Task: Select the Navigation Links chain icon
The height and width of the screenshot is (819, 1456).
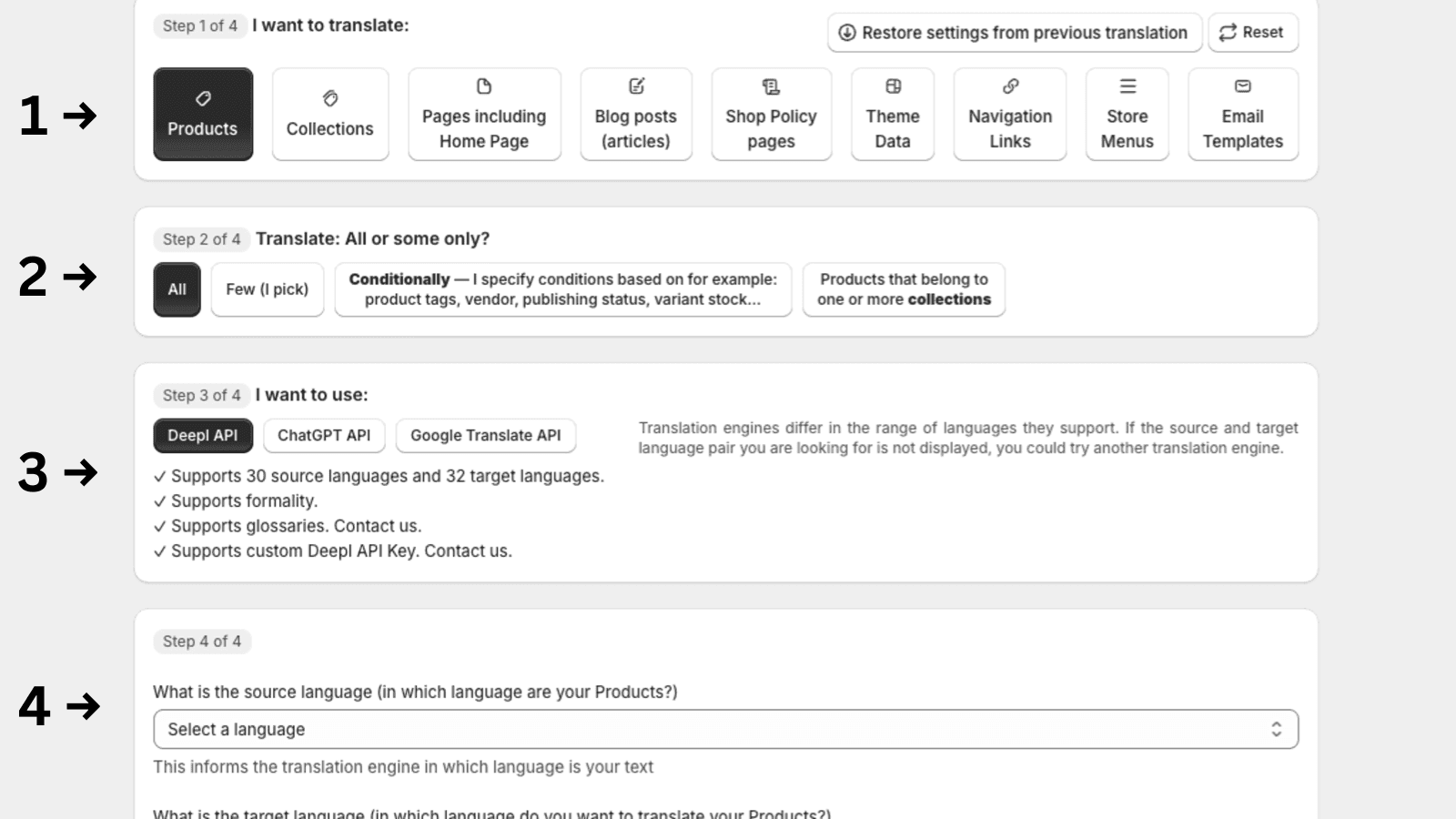Action: (1009, 87)
